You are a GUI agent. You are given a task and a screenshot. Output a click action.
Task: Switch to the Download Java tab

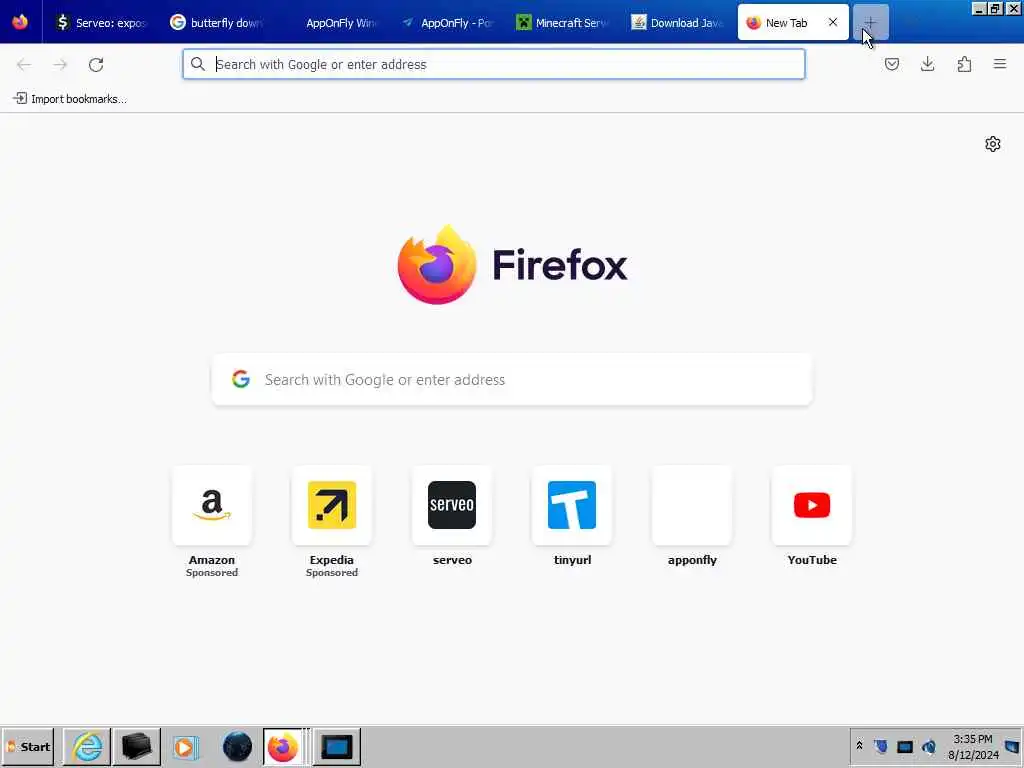(675, 22)
